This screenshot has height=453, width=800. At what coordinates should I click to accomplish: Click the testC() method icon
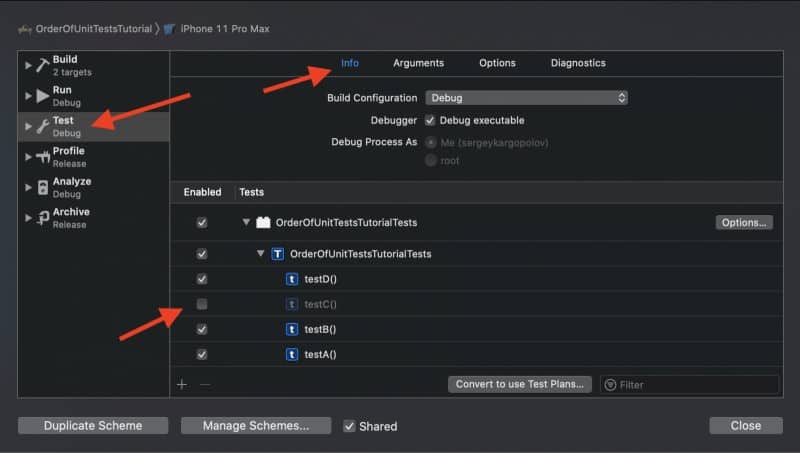292,304
